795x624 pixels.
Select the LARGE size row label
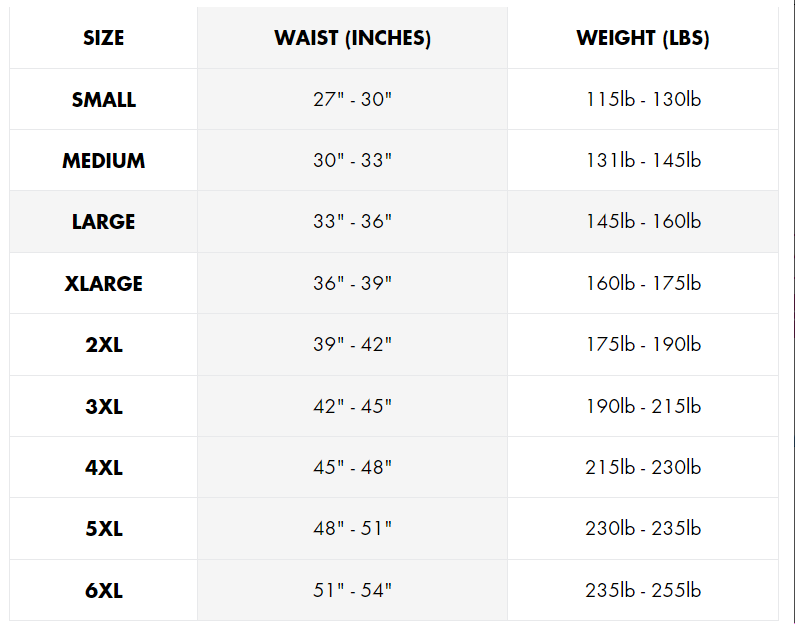104,222
